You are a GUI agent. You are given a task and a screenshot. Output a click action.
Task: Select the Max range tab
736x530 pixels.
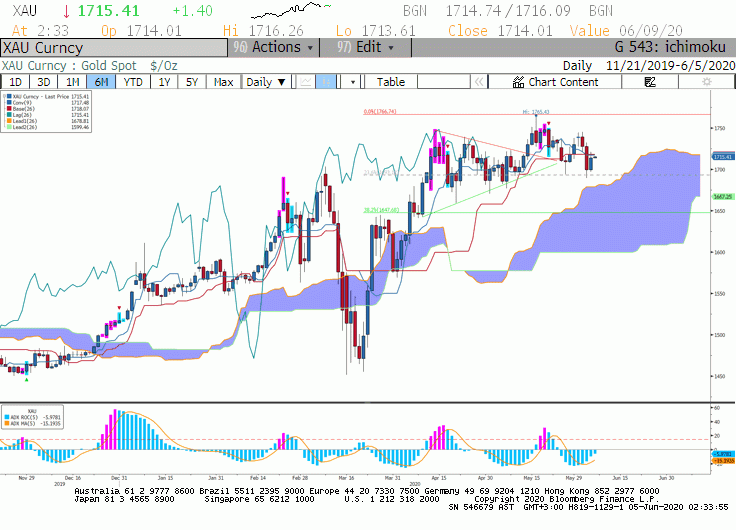[223, 82]
